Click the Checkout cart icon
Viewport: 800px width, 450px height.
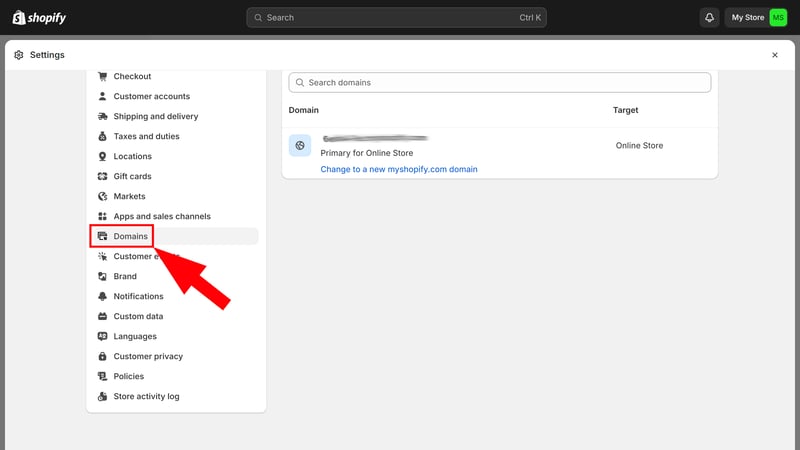click(103, 76)
